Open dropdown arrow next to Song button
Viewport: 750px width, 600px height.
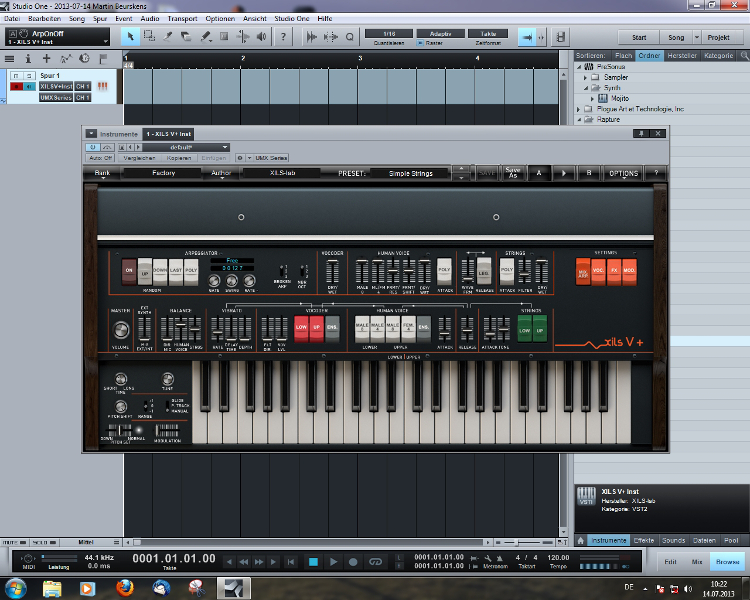pos(696,37)
